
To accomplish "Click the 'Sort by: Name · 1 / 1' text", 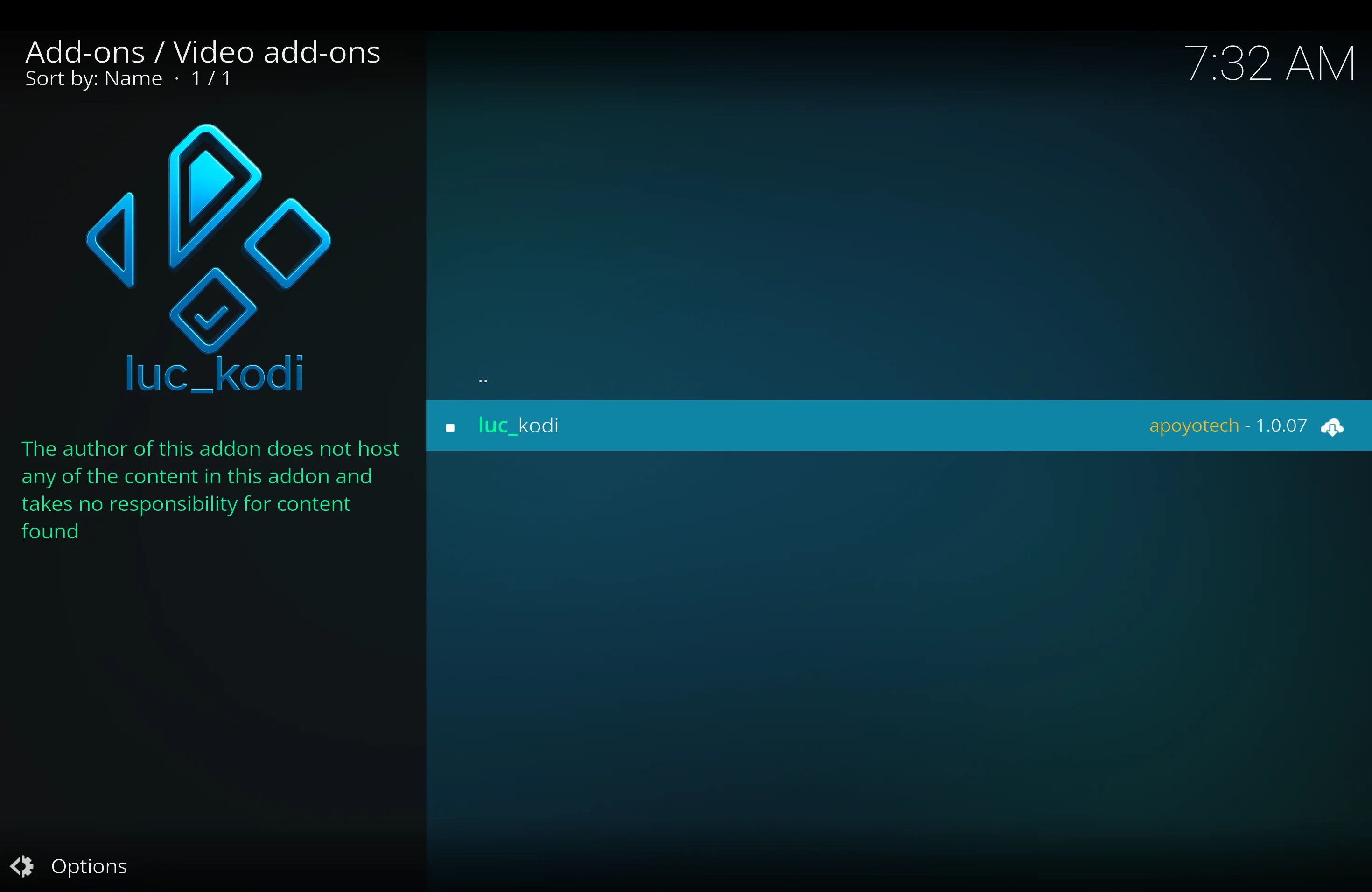I will click(128, 78).
